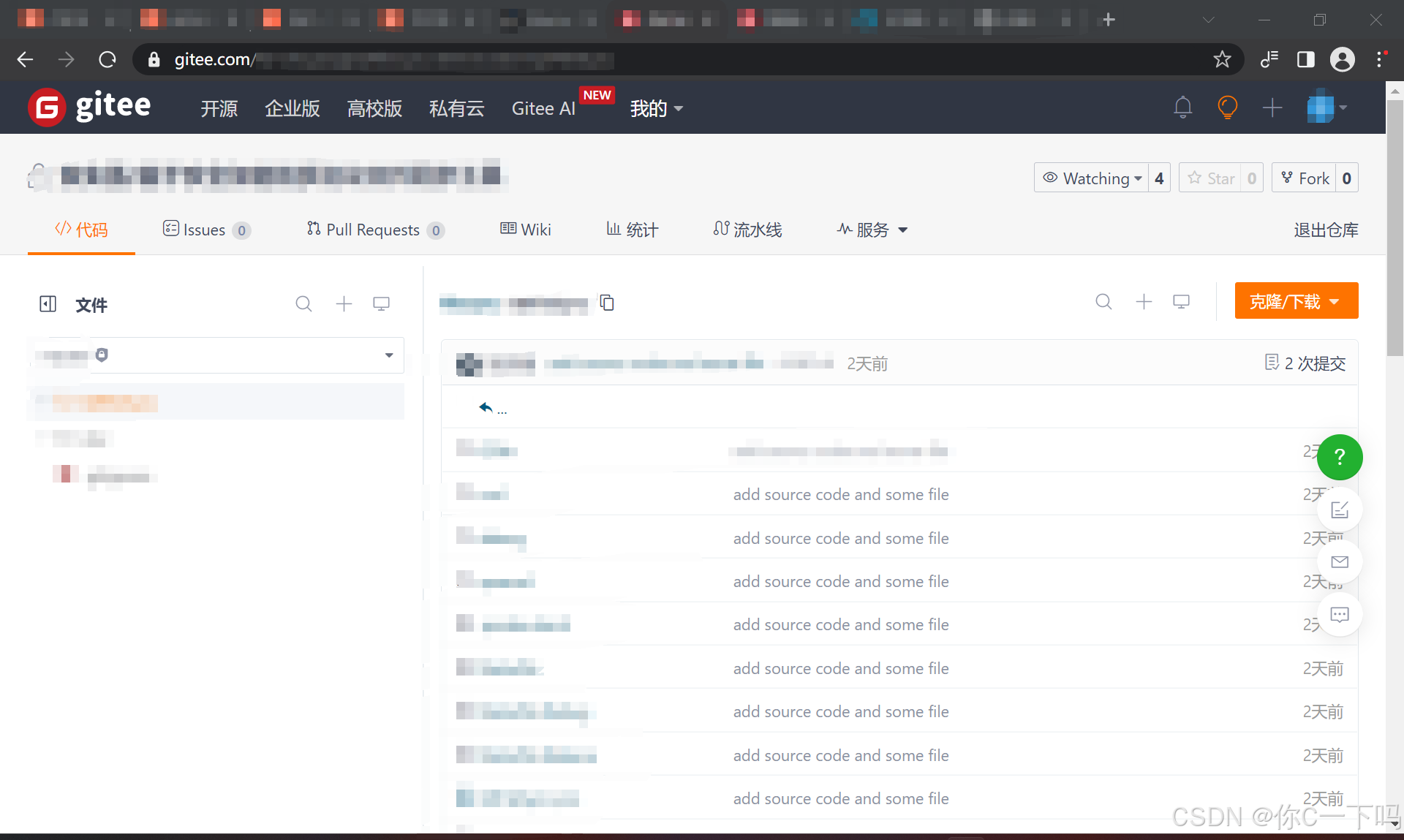Expand the 我的 menu in header
The width and height of the screenshot is (1404, 840).
[x=656, y=109]
